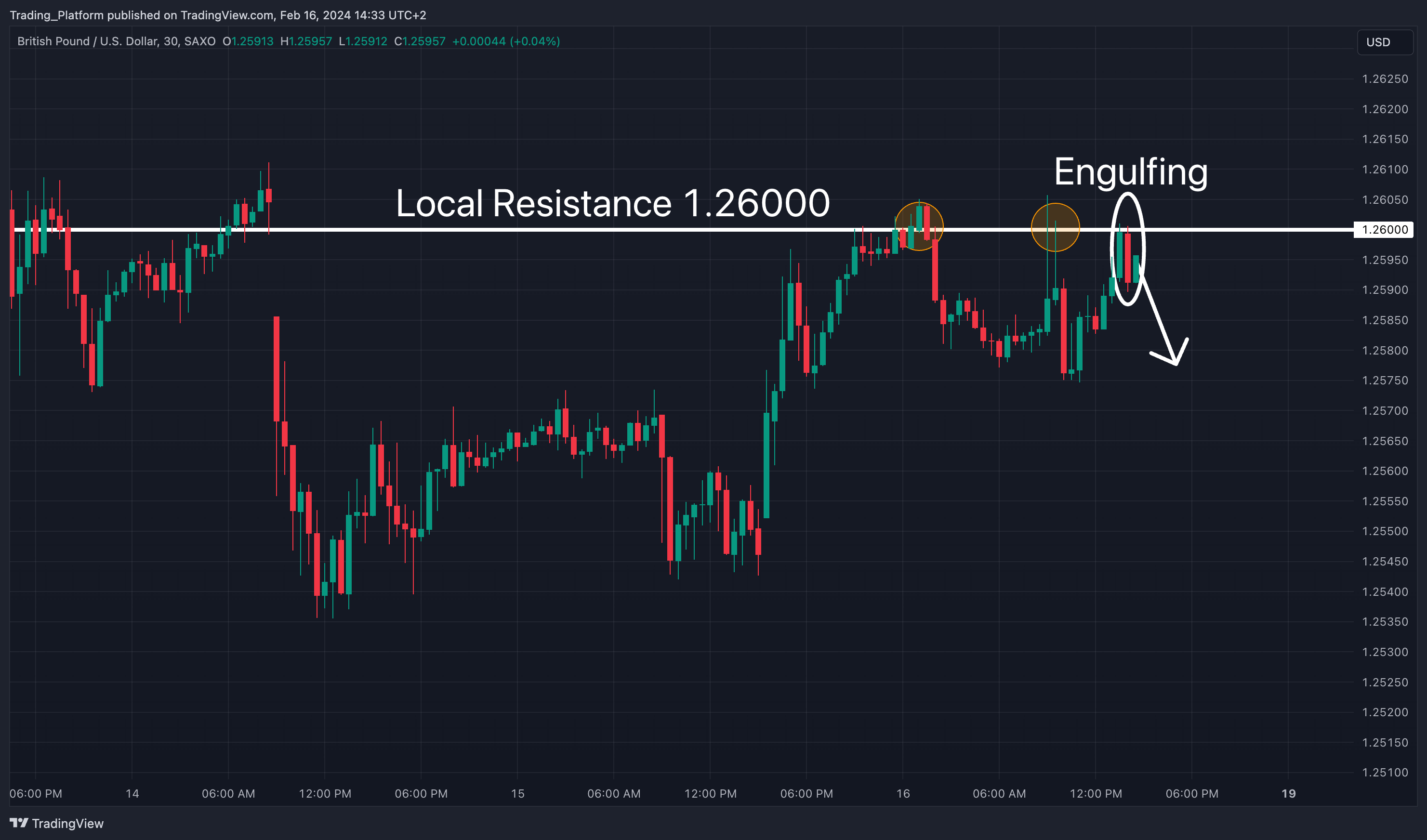Click the 1.25950 price axis label

[x=1385, y=260]
